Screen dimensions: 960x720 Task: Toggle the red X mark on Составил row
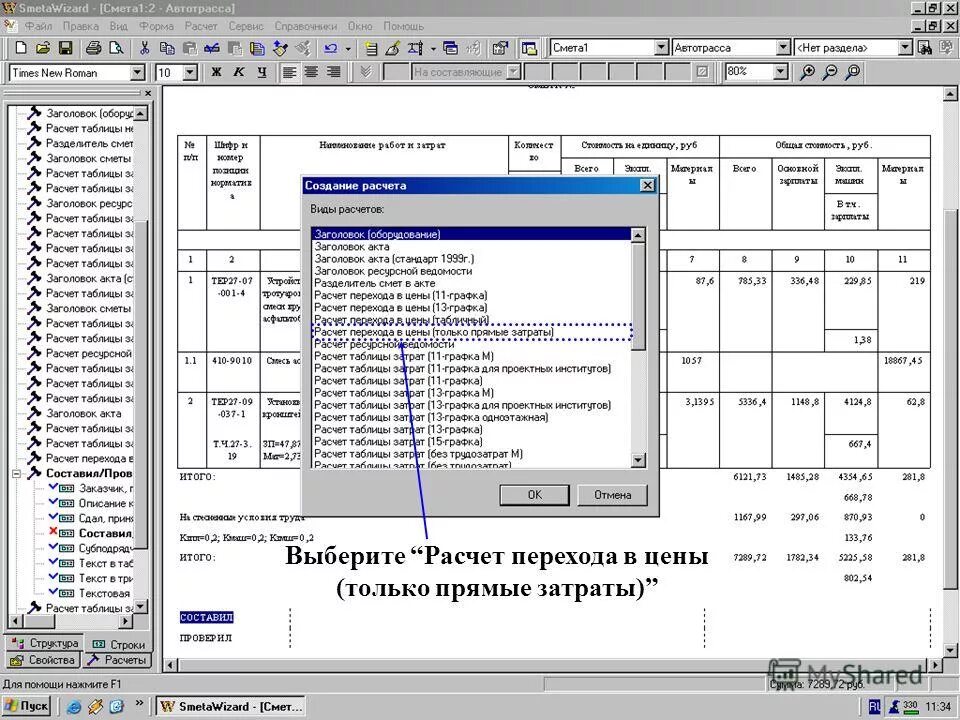[53, 533]
